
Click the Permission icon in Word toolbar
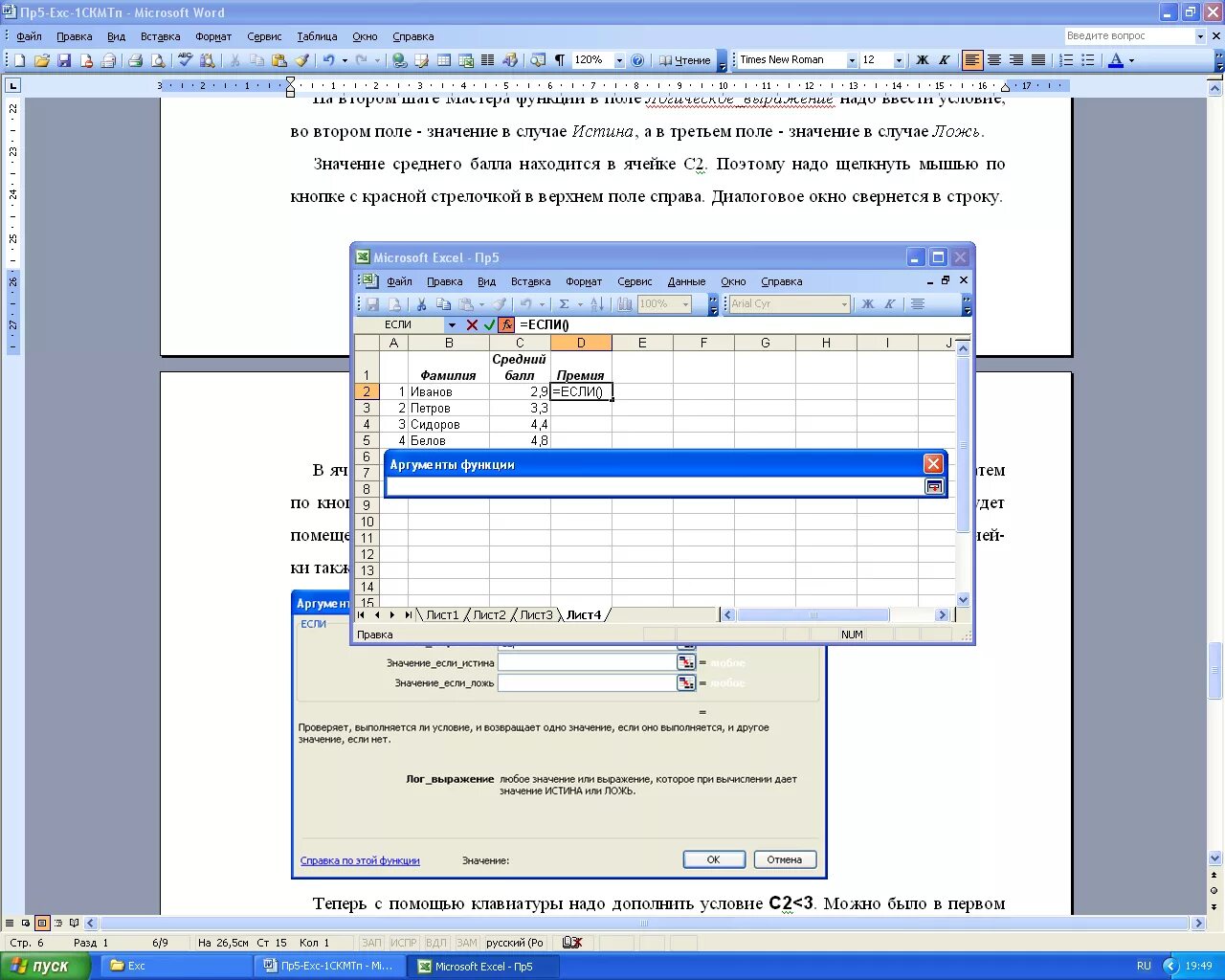point(86,60)
